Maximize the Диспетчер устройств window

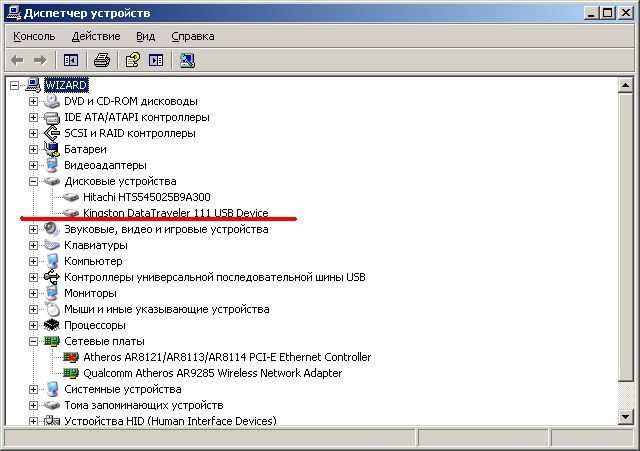607,13
